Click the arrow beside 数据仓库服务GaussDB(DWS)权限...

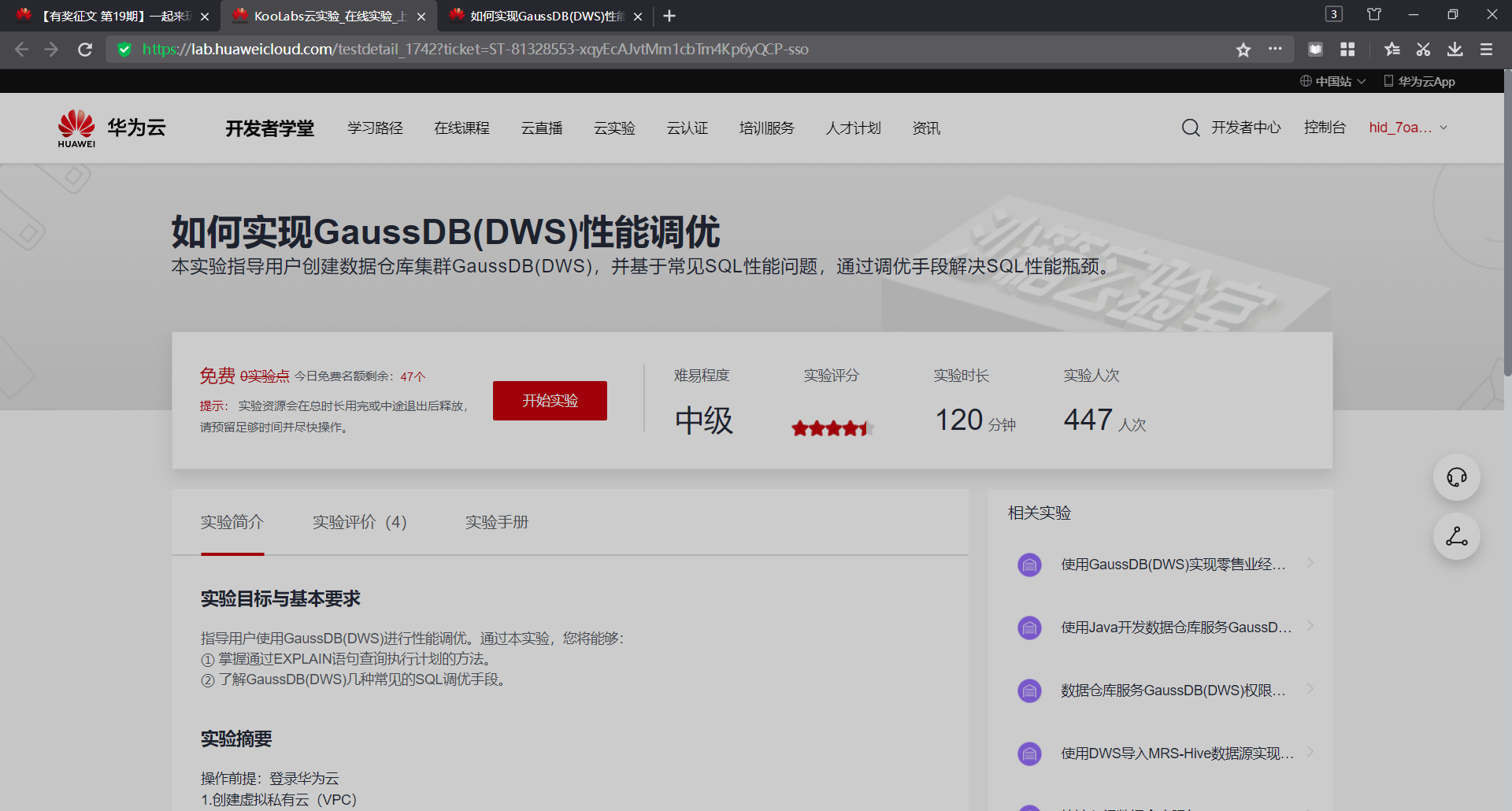[1310, 689]
